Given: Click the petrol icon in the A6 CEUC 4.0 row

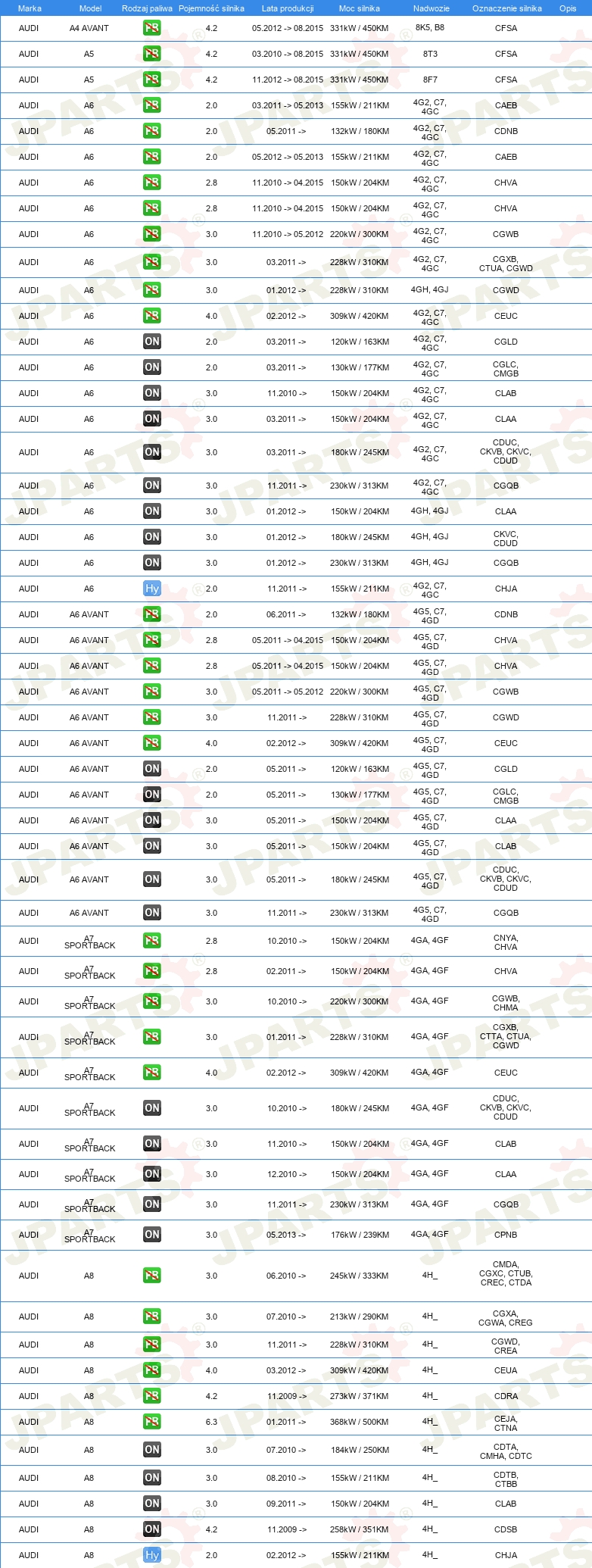Looking at the screenshot, I should tap(152, 316).
